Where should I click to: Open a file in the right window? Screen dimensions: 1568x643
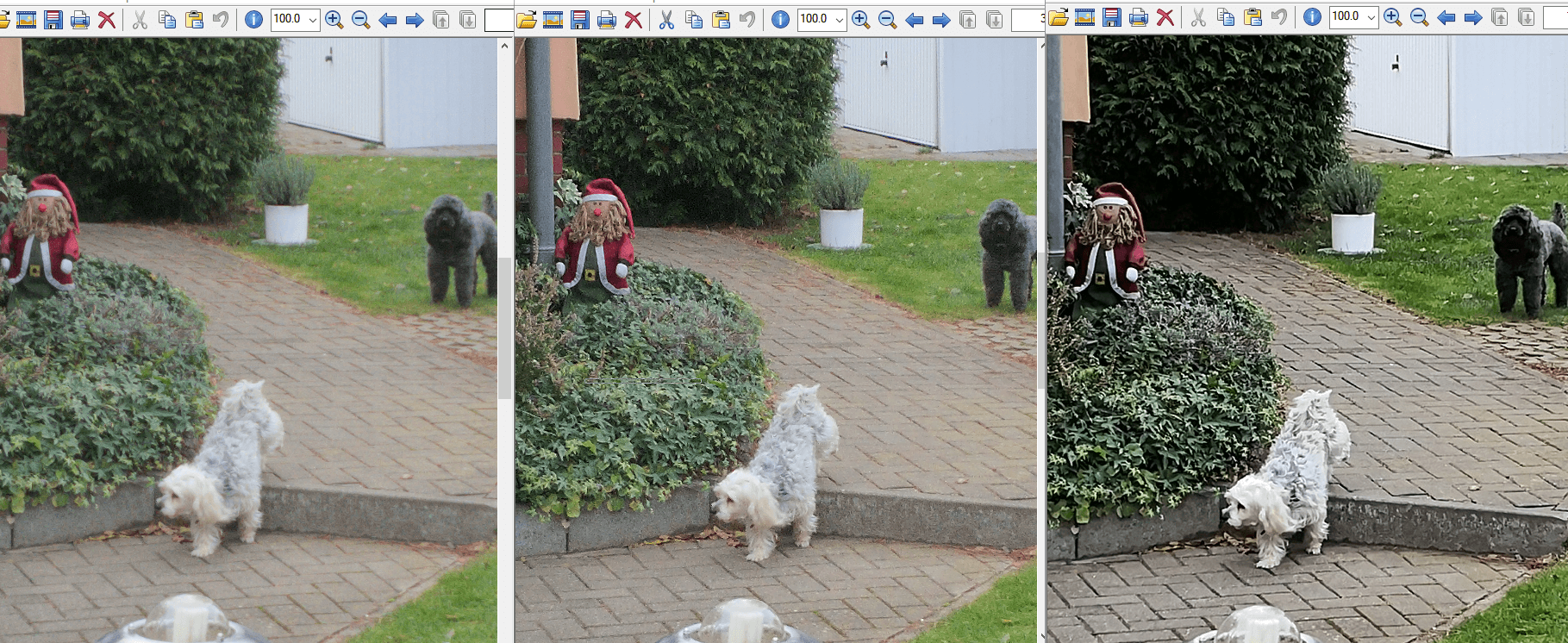pyautogui.click(x=1059, y=17)
